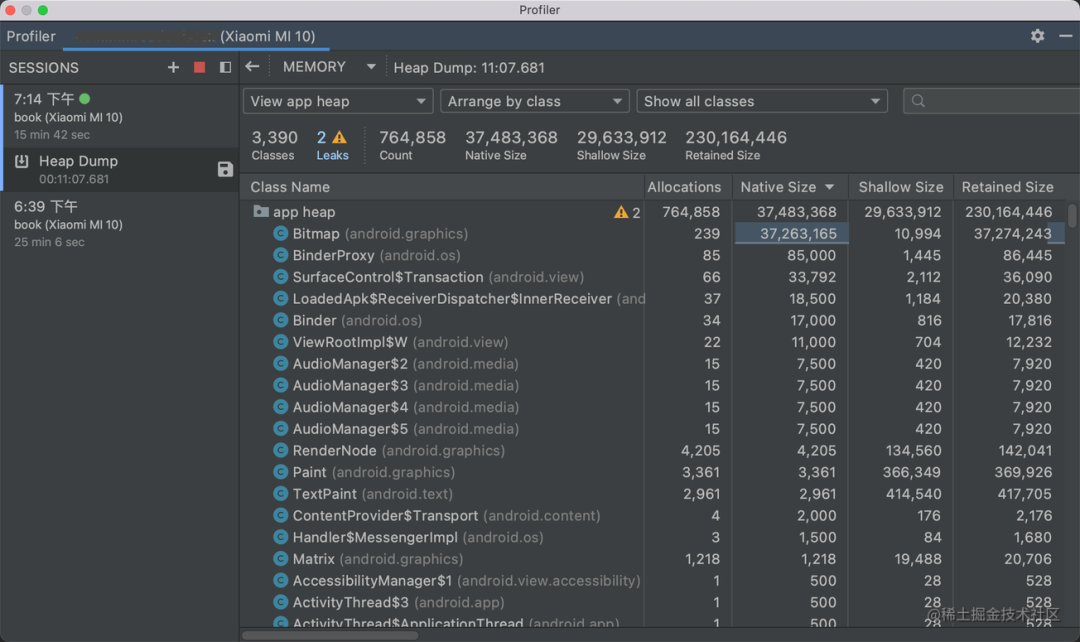1080x642 pixels.
Task: Click the RenderNode class icon
Action: tap(280, 451)
